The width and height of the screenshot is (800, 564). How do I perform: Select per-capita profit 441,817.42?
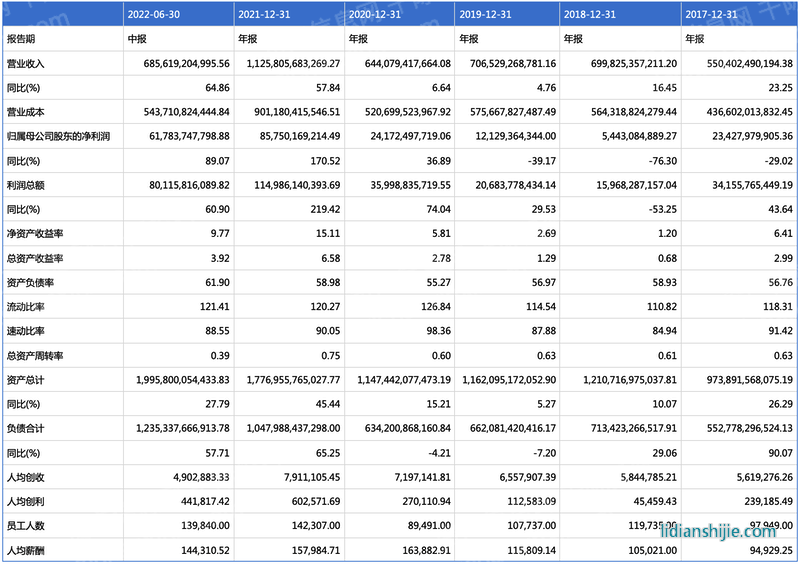click(x=205, y=501)
